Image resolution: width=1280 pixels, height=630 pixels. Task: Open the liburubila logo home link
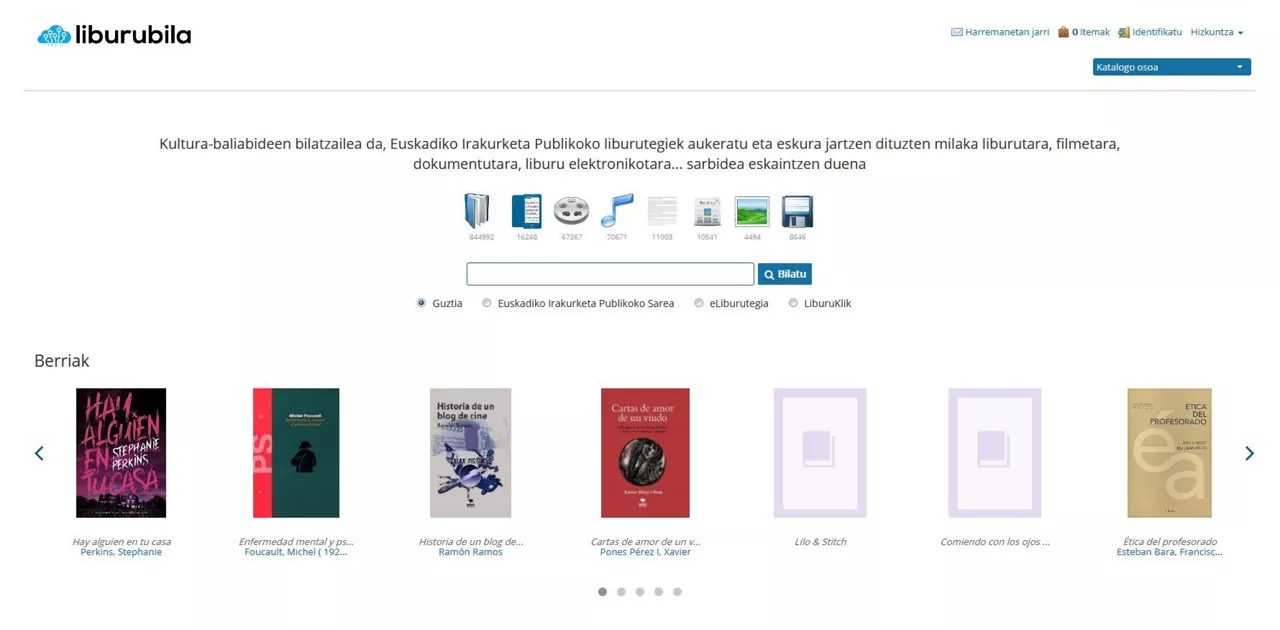point(114,35)
